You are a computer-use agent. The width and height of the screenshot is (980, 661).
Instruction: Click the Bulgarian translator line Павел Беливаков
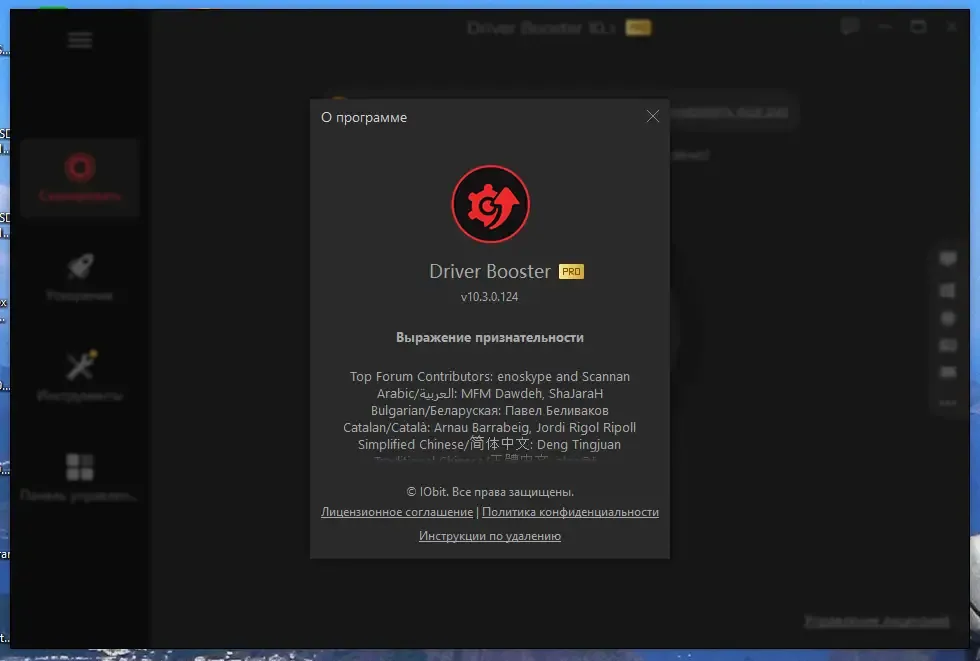[490, 410]
